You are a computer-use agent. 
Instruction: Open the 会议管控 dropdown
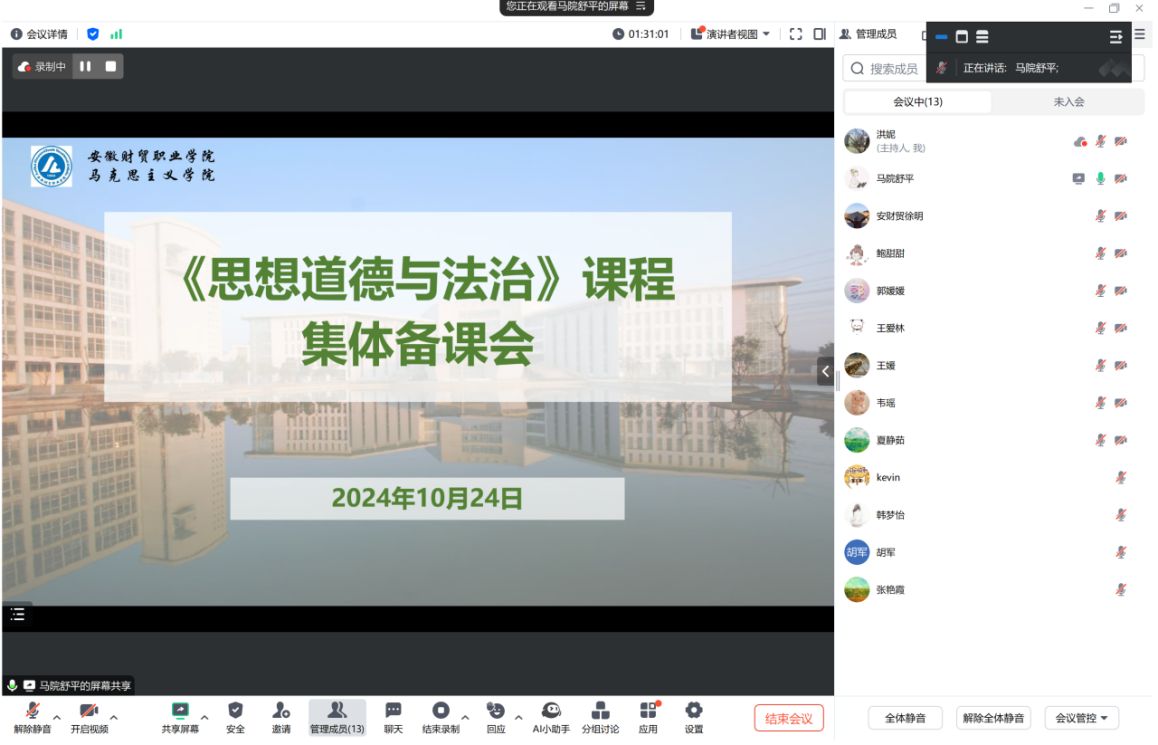(x=1081, y=718)
